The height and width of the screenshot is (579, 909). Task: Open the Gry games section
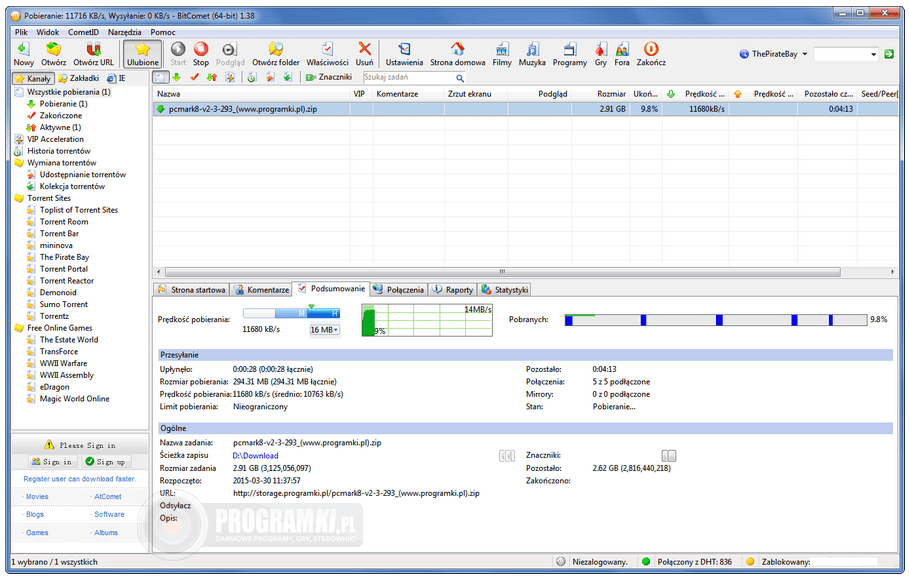(x=601, y=54)
